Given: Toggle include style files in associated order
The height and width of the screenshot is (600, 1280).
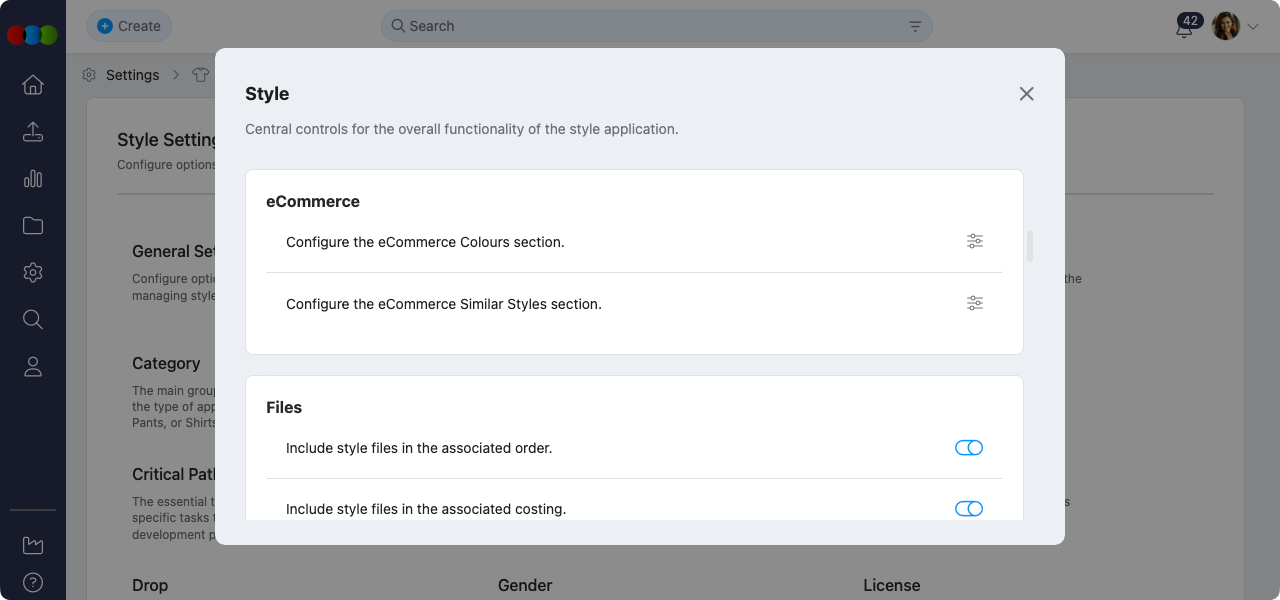Looking at the screenshot, I should pos(968,448).
